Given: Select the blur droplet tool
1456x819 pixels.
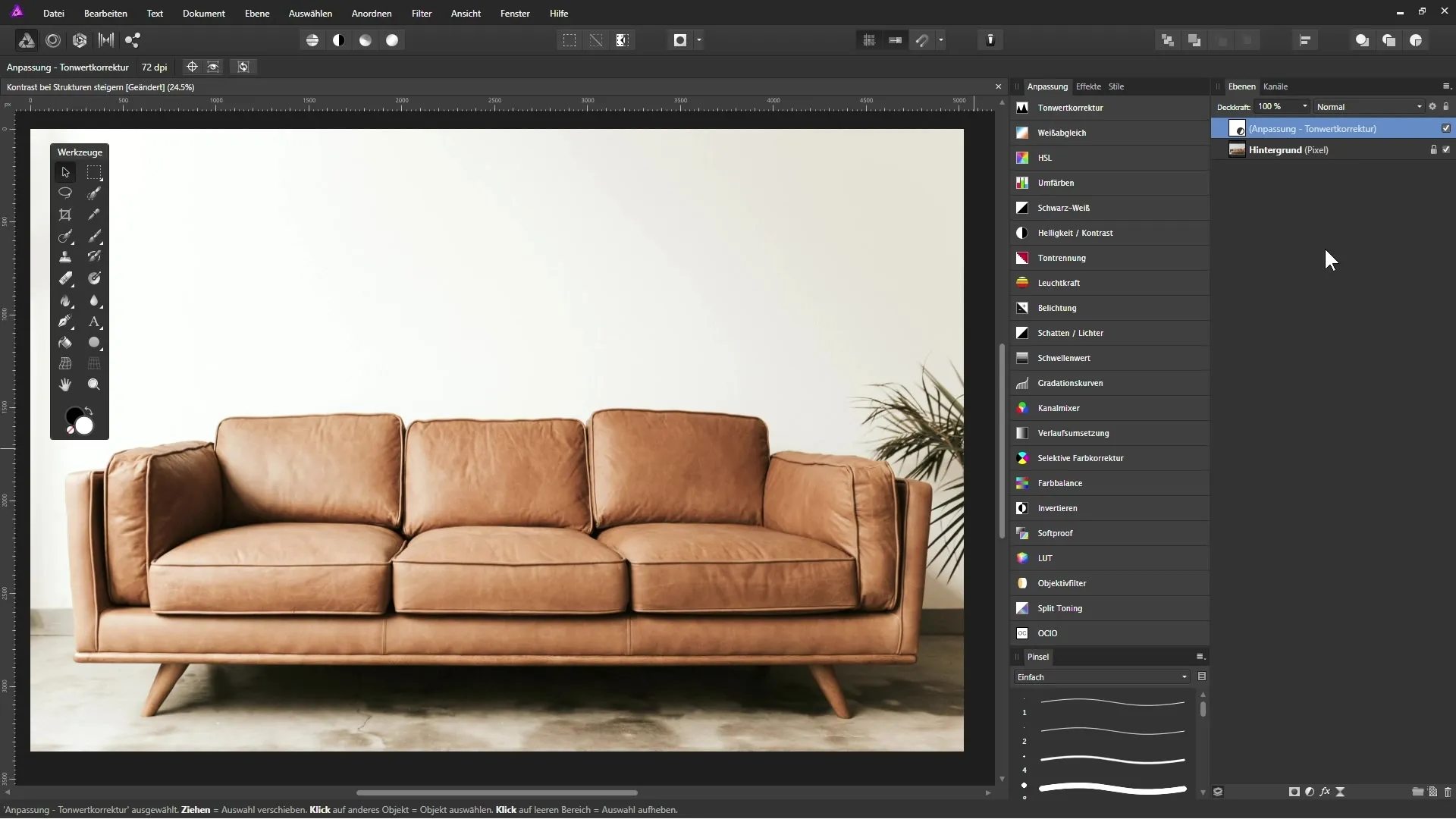Looking at the screenshot, I should [94, 300].
